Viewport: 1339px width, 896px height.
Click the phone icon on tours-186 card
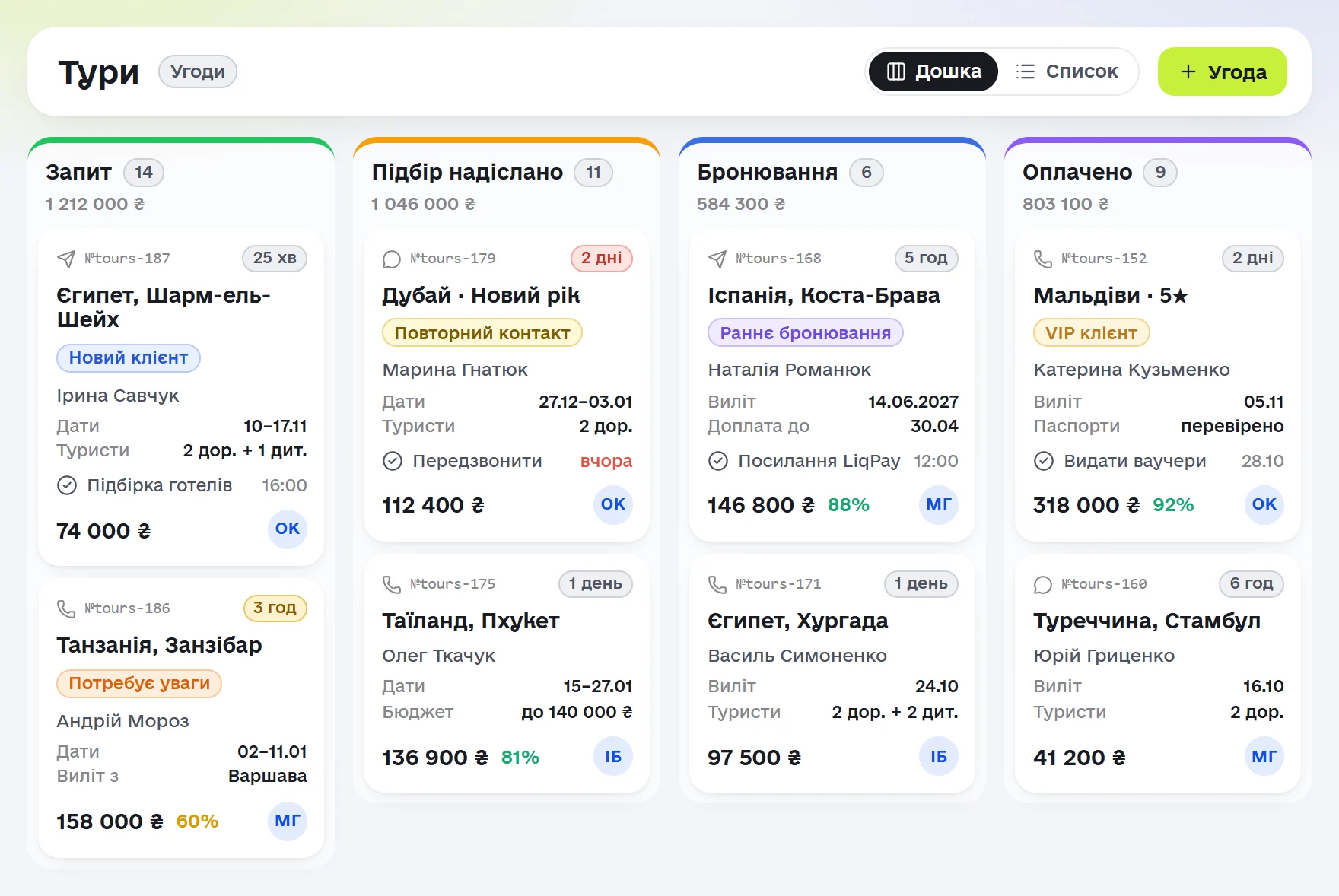click(66, 609)
